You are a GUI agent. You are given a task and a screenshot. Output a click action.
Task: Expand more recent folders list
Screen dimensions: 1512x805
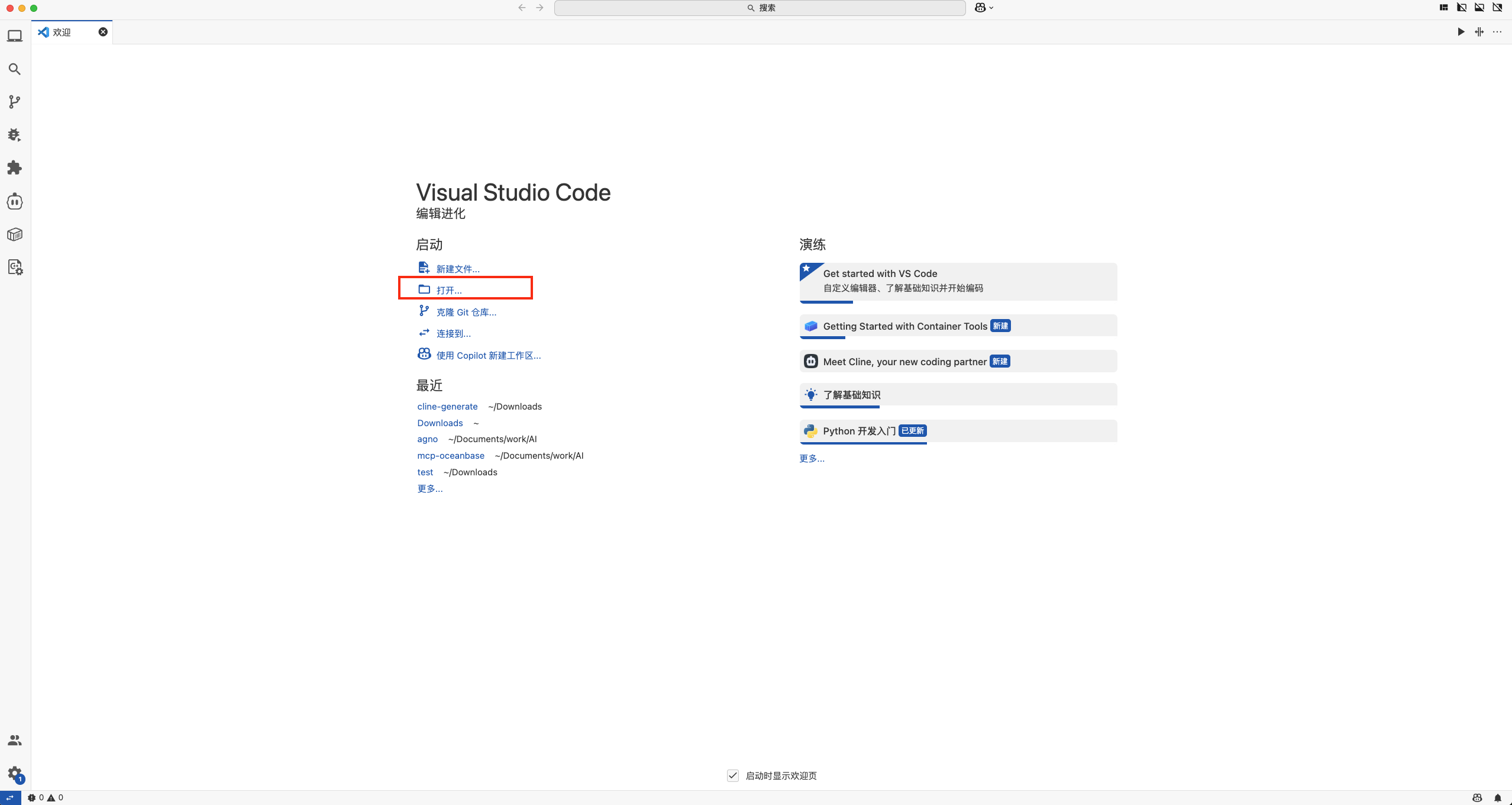(x=430, y=488)
